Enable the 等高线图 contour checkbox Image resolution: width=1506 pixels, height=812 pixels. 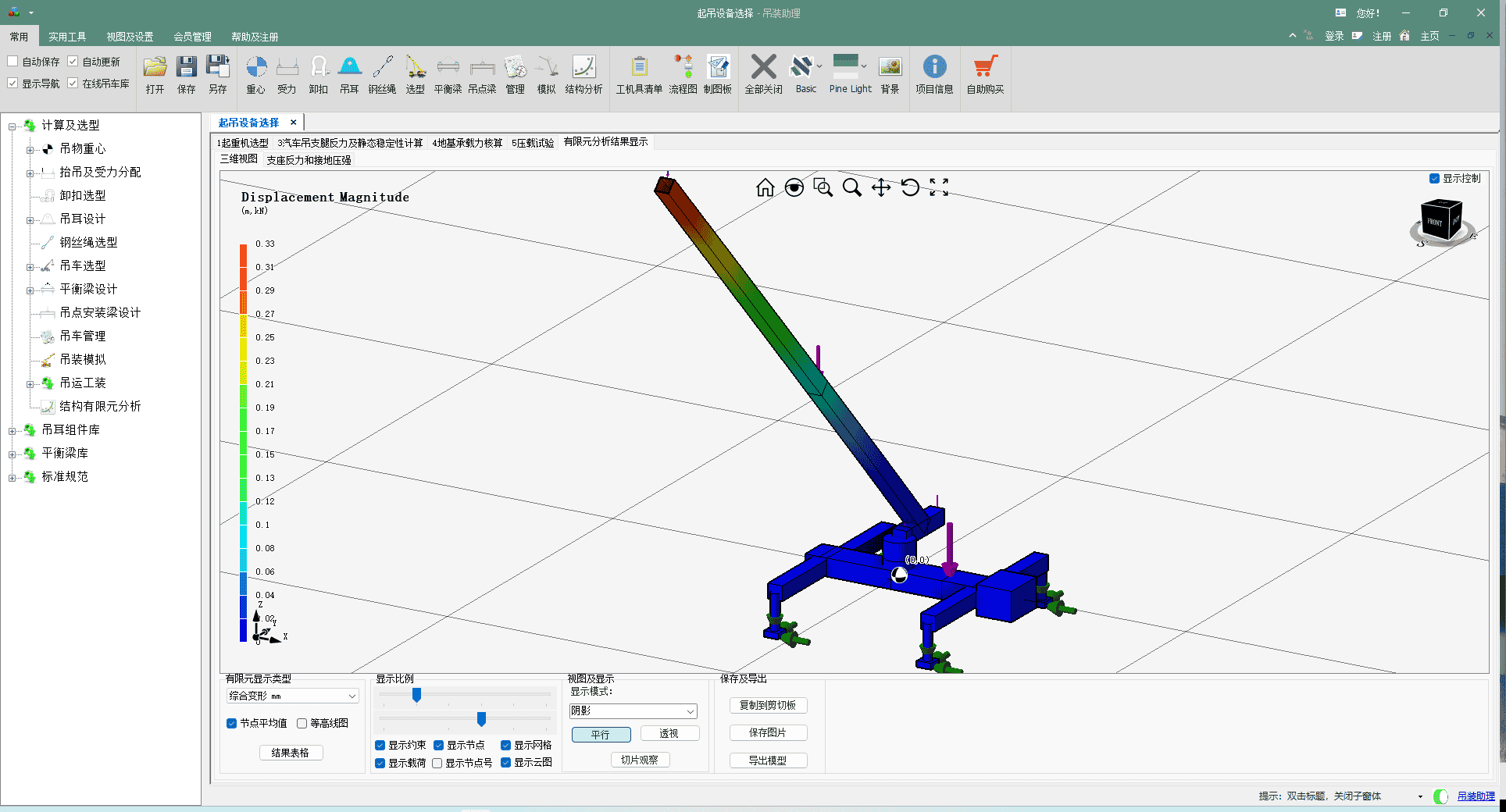tap(302, 723)
